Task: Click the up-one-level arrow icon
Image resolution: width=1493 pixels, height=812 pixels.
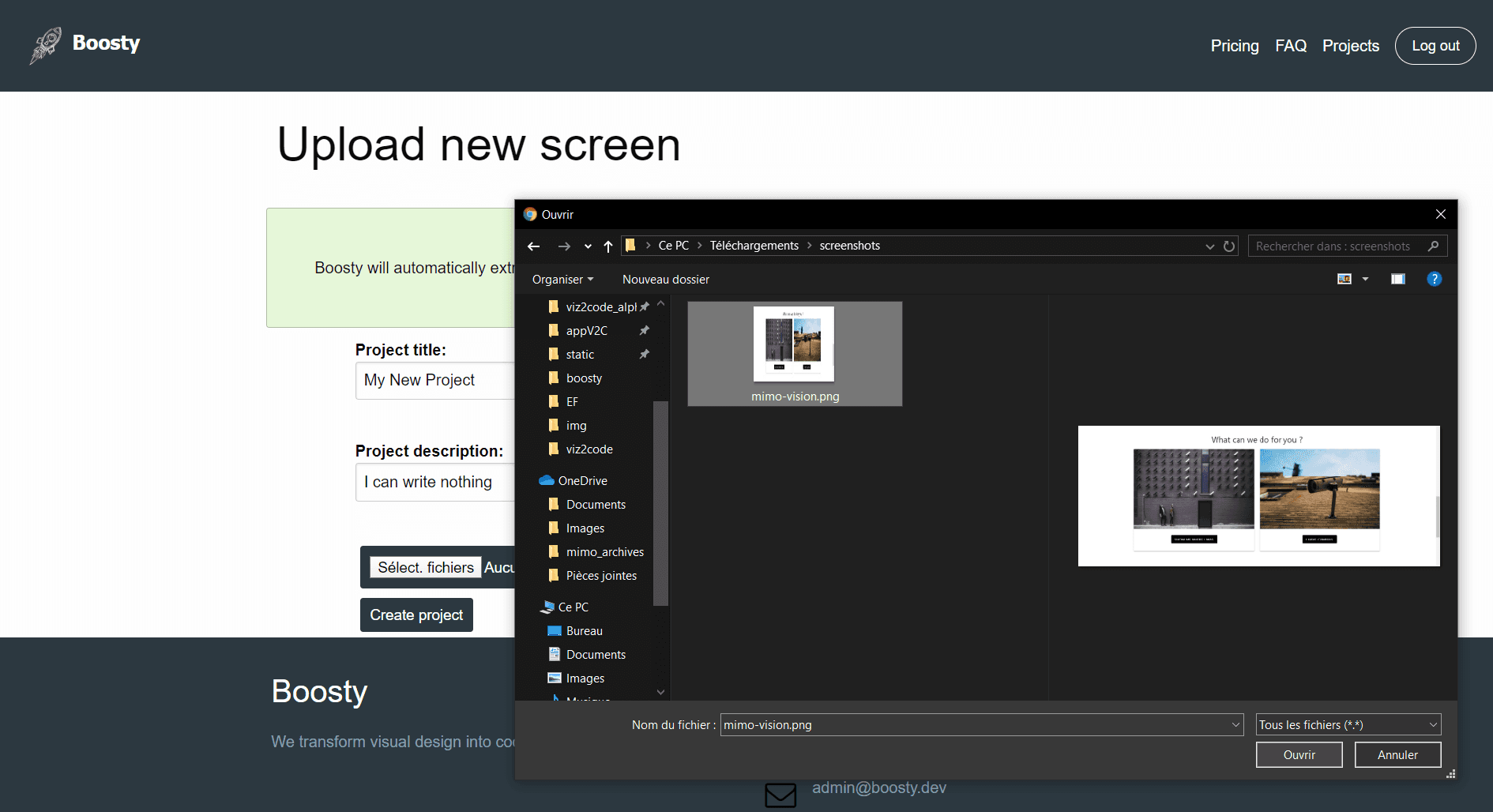Action: pos(608,246)
